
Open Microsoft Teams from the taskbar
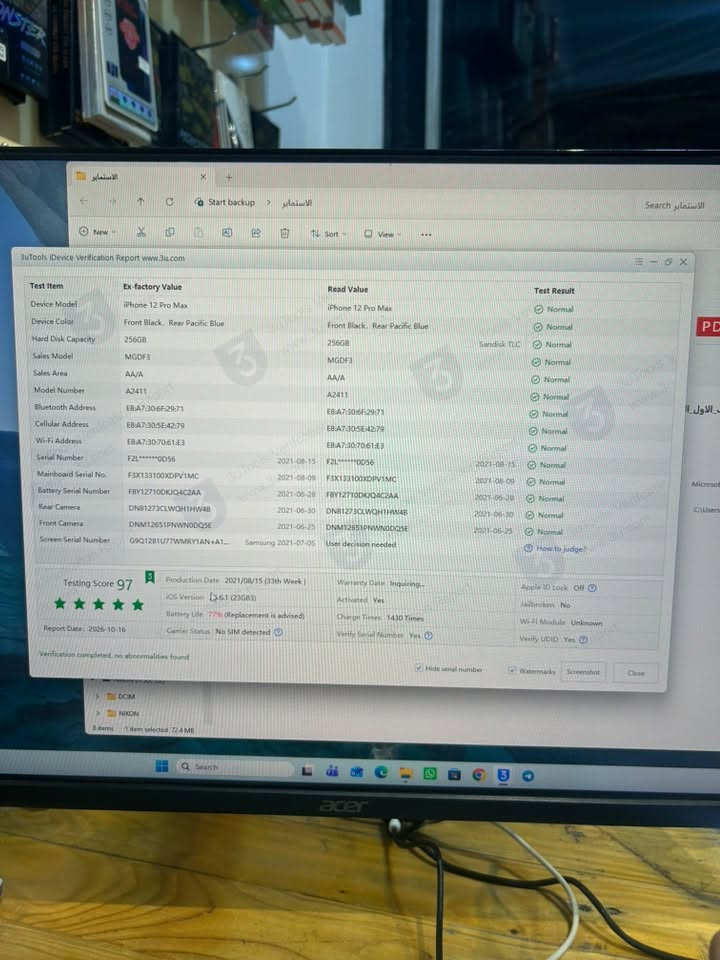[332, 771]
